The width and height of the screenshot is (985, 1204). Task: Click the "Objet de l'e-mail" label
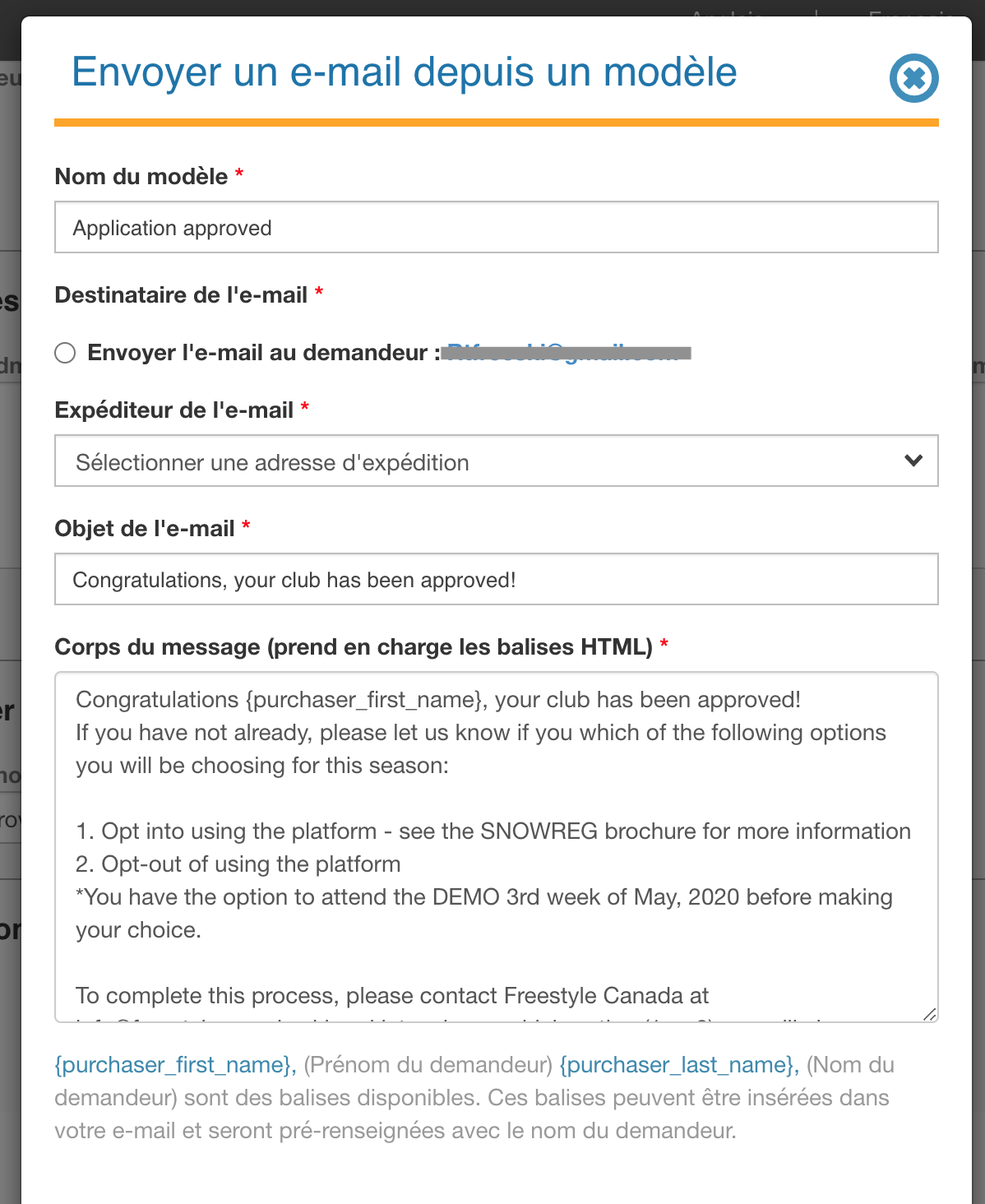(145, 528)
